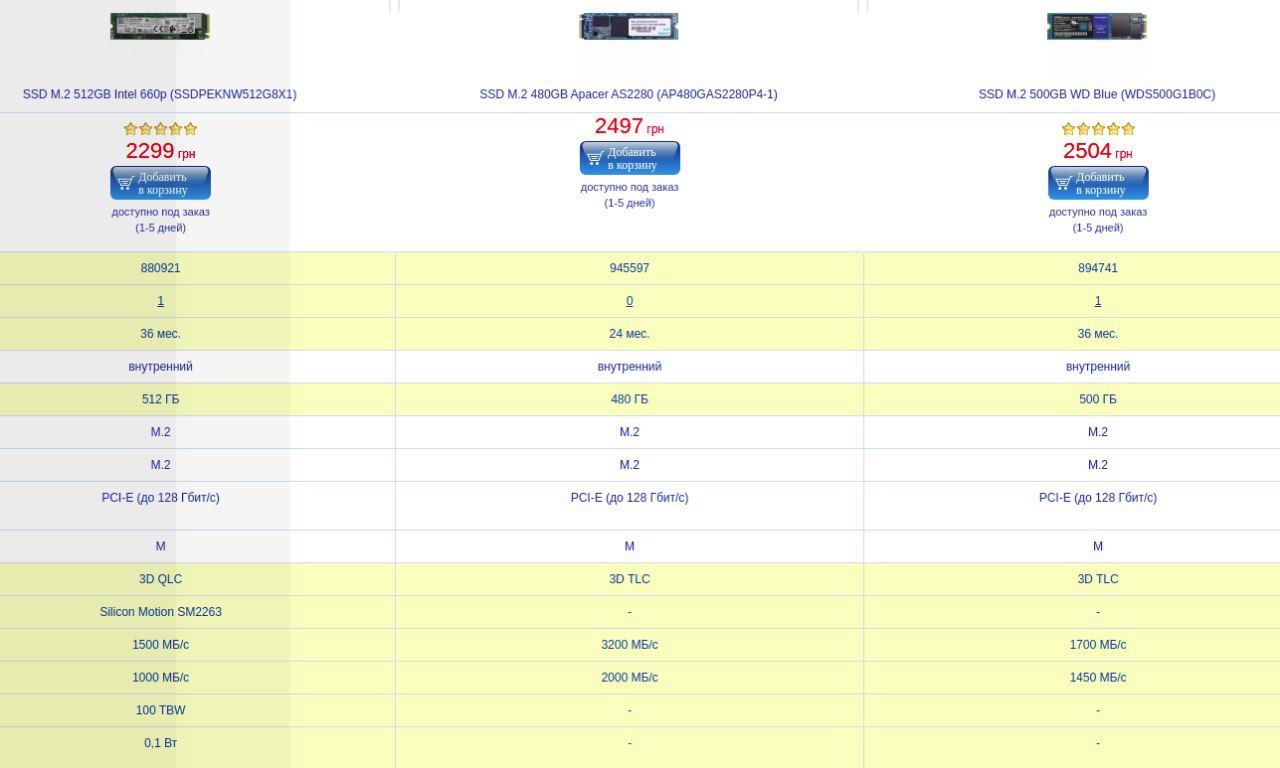Open the Intel 660p SSD product thumbnail
Viewport: 1280px width, 768px height.
(160, 26)
